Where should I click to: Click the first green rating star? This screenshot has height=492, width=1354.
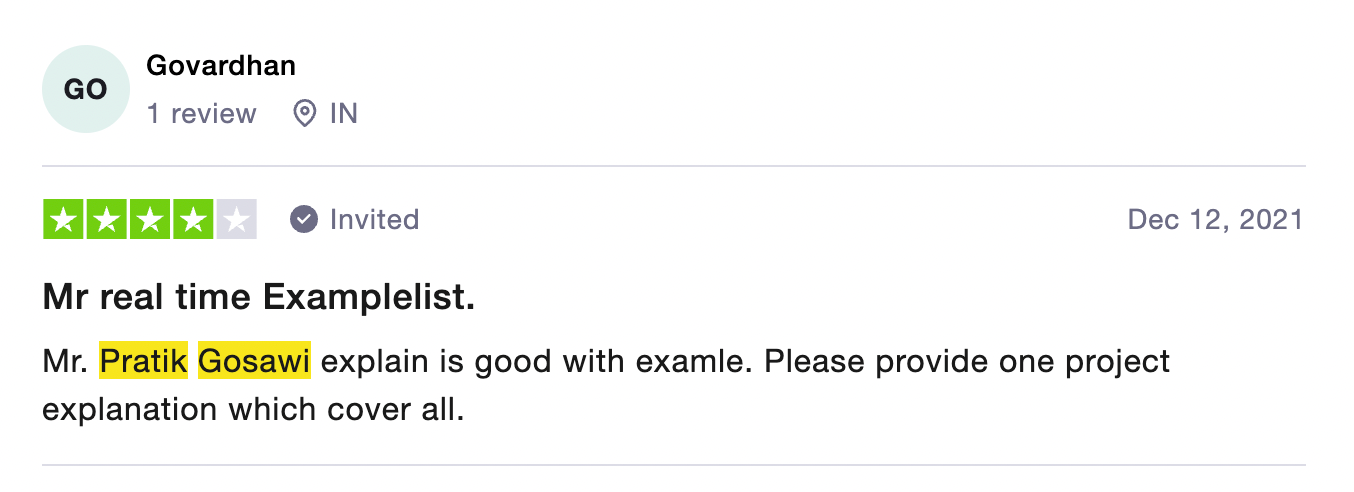point(64,220)
